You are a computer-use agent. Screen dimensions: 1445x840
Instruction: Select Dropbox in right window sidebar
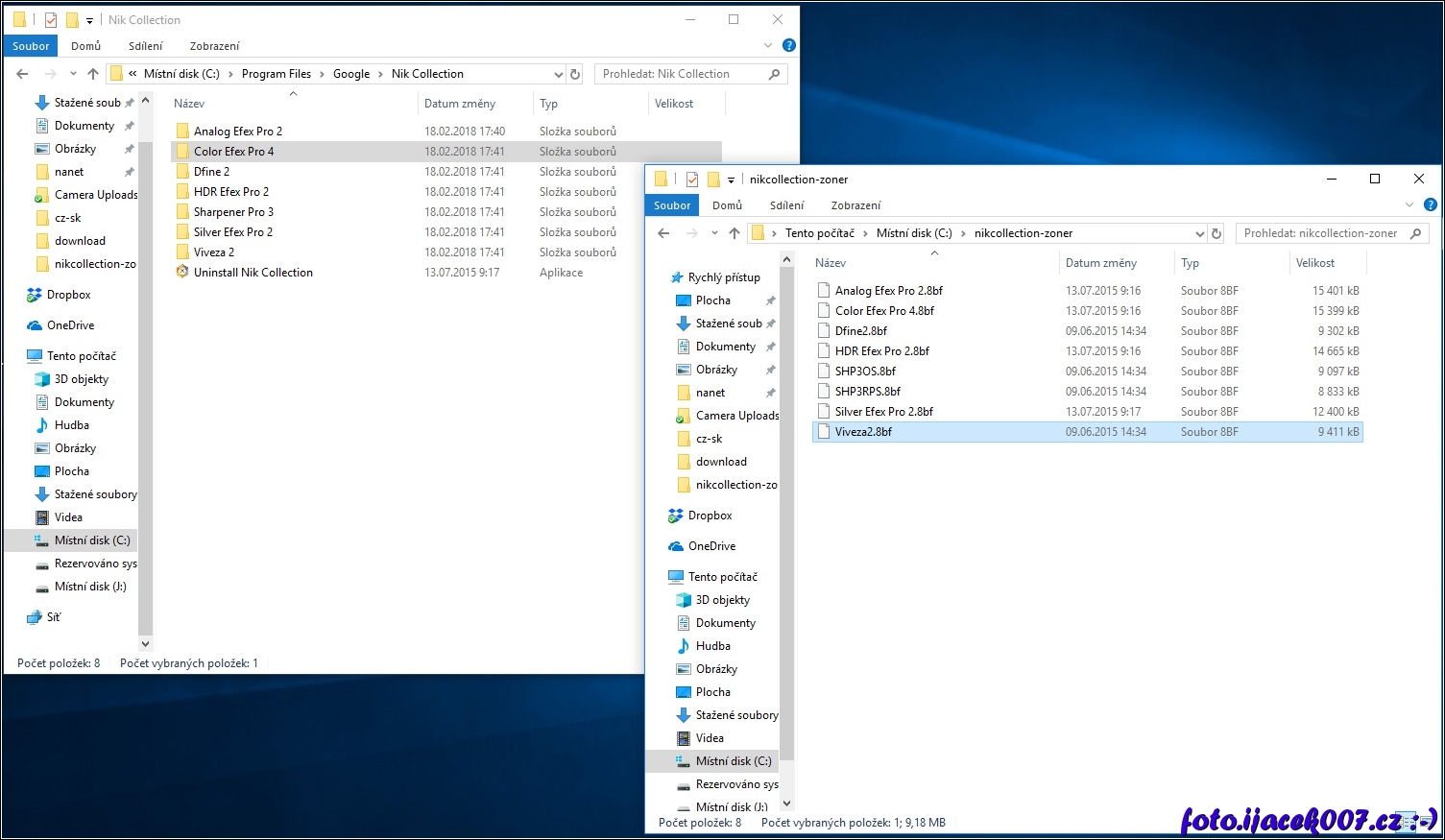[710, 516]
